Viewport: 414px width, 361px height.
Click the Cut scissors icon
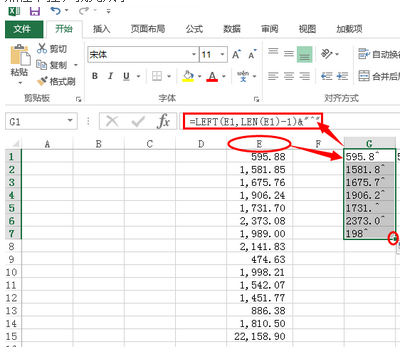[42, 48]
